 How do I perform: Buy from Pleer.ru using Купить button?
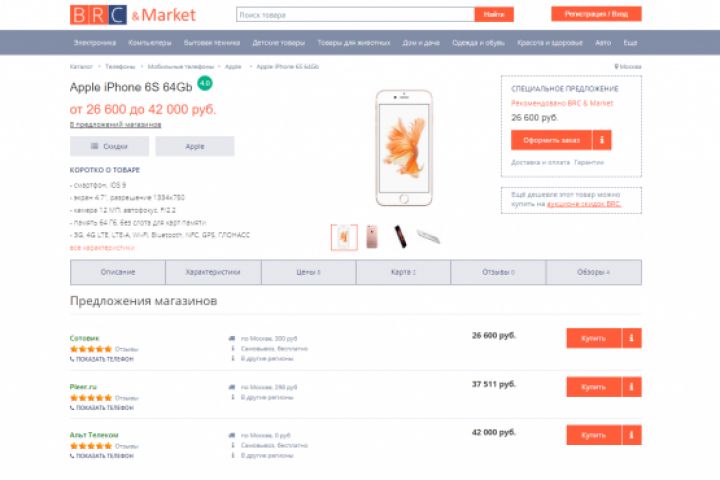point(594,387)
